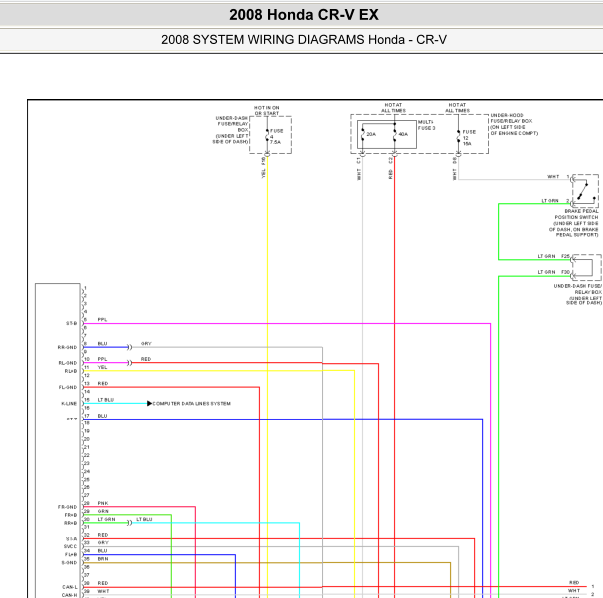This screenshot has height=598, width=603.
Task: Click the "FL-GND" pin label
Action: pyautogui.click(x=68, y=387)
